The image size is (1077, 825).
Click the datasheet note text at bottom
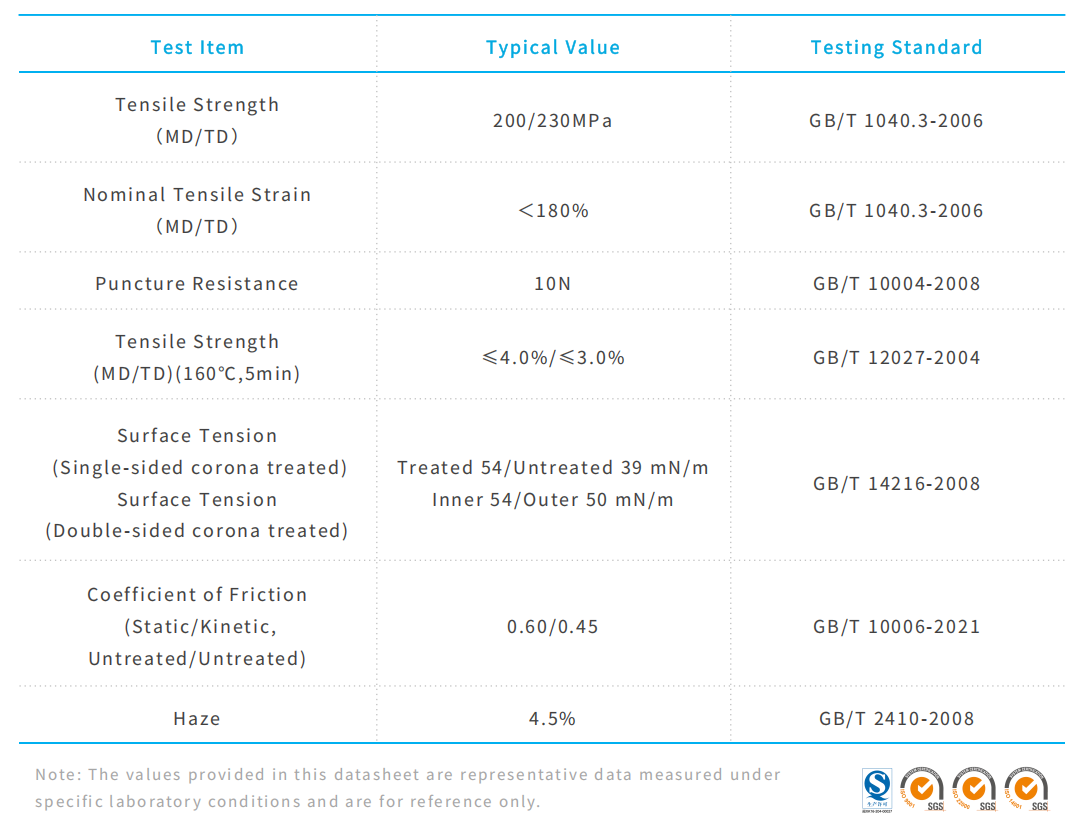(408, 788)
